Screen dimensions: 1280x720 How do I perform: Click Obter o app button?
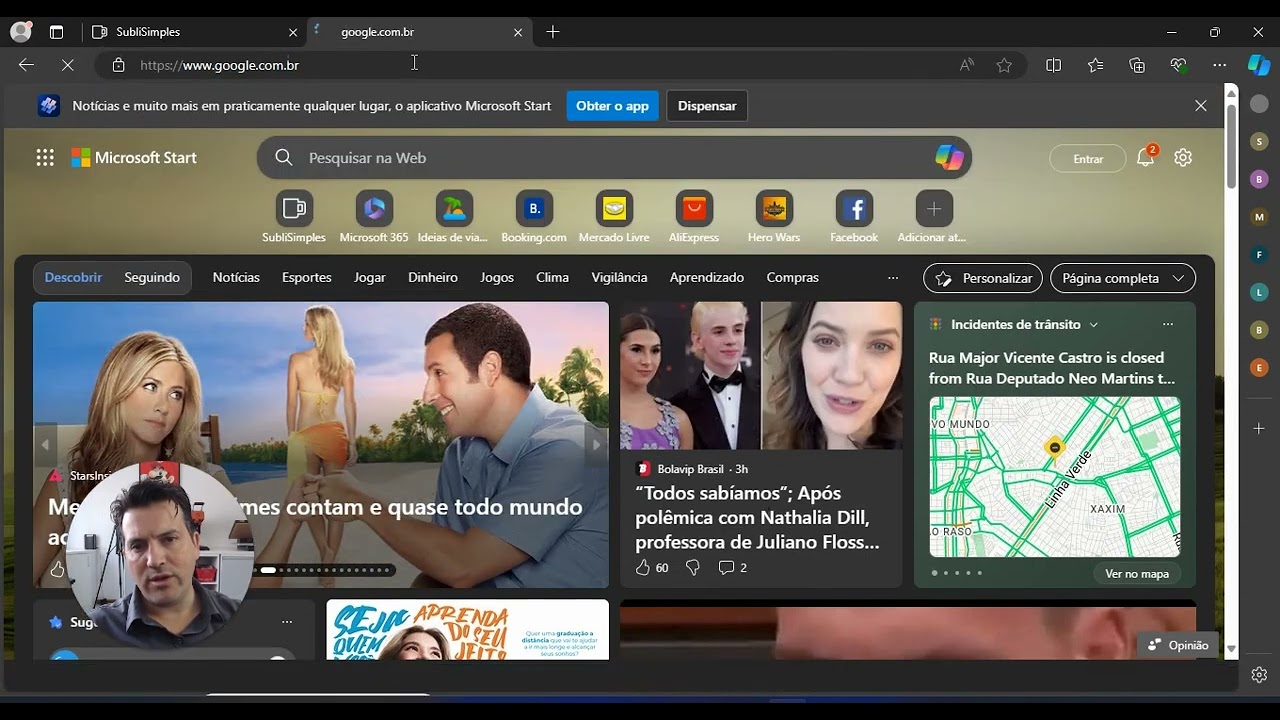pyautogui.click(x=612, y=106)
